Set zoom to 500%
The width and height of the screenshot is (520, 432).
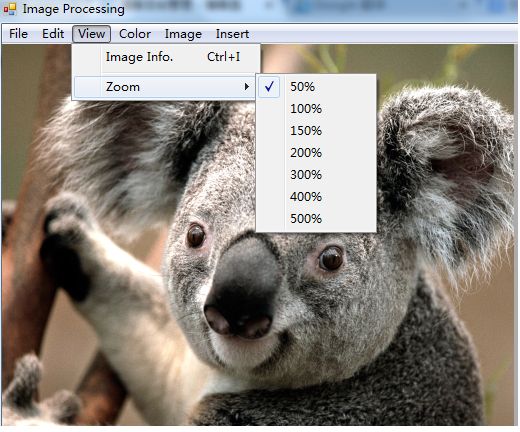(316, 219)
